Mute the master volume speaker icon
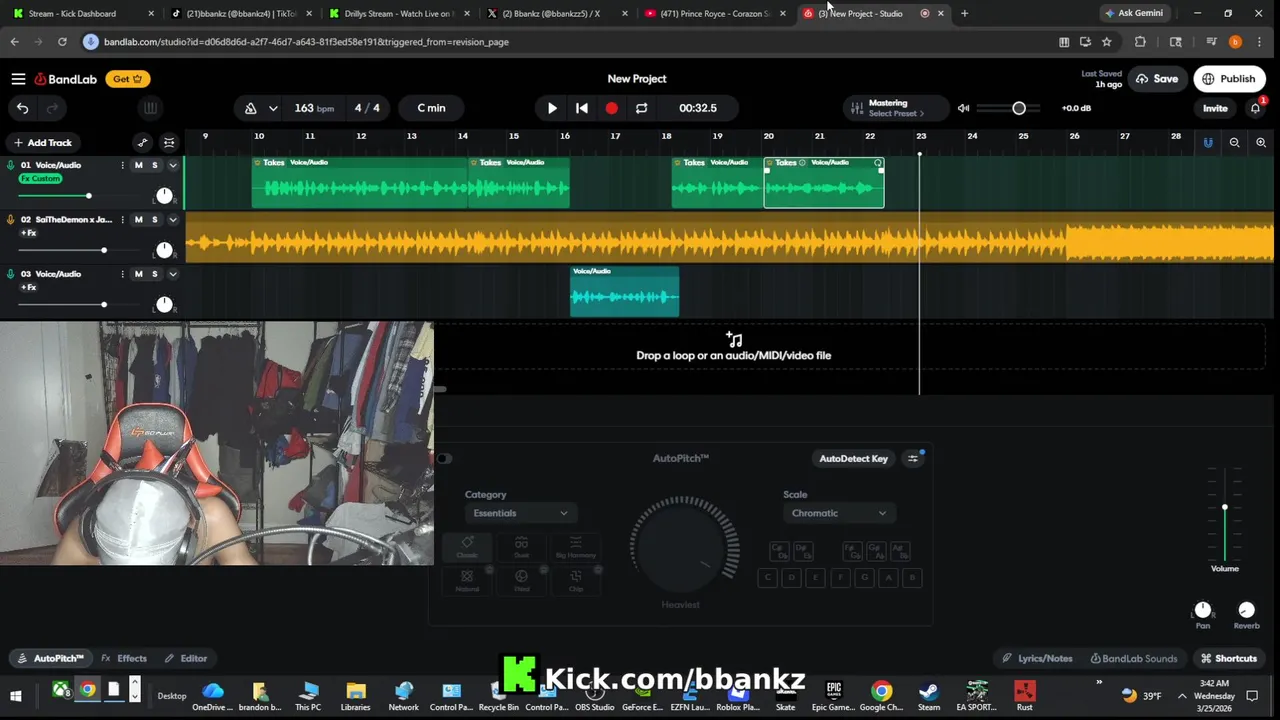Viewport: 1280px width, 720px height. tap(963, 108)
